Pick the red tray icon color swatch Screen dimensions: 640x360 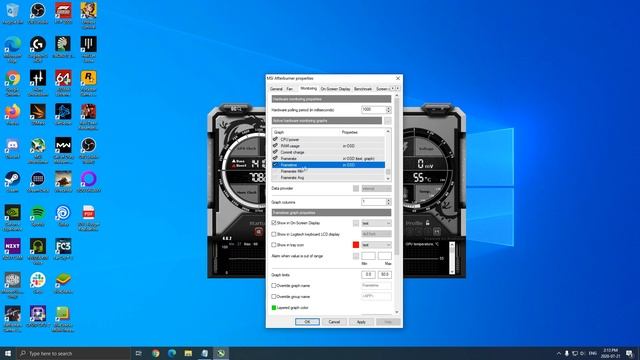point(356,245)
